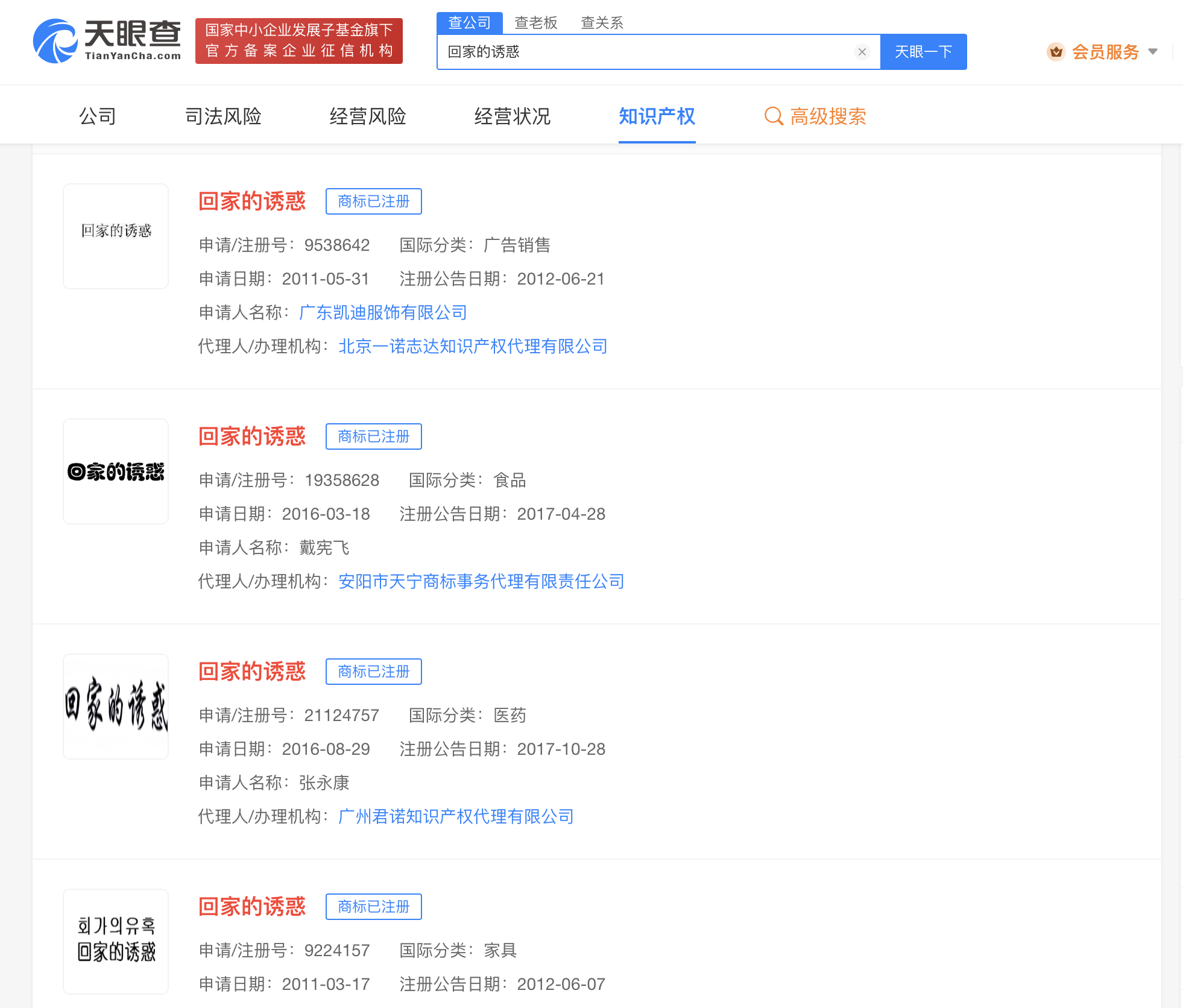
Task: Open the 司法风险 tab
Action: tap(223, 116)
